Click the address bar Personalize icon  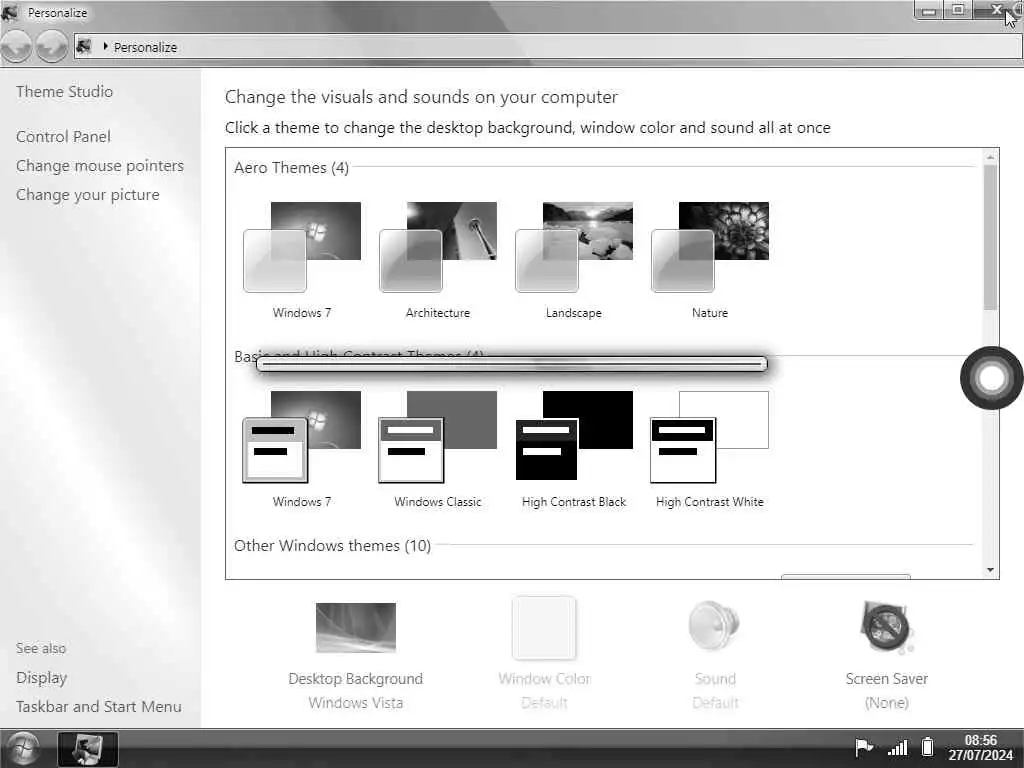[x=84, y=46]
